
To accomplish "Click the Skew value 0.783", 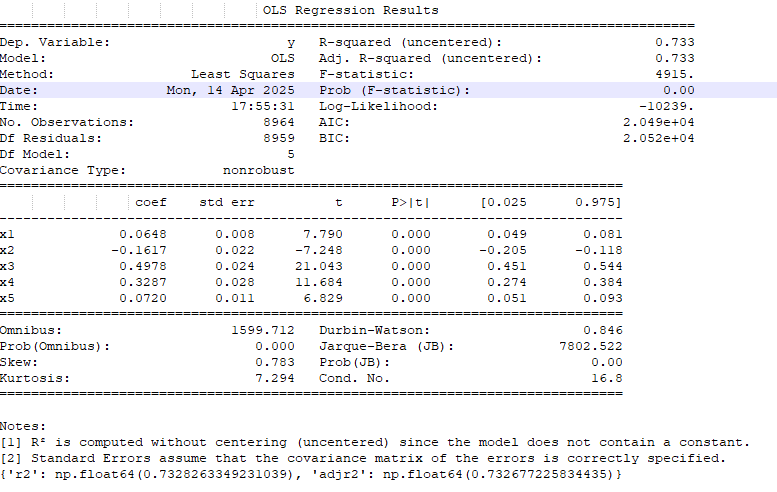I will point(275,362).
